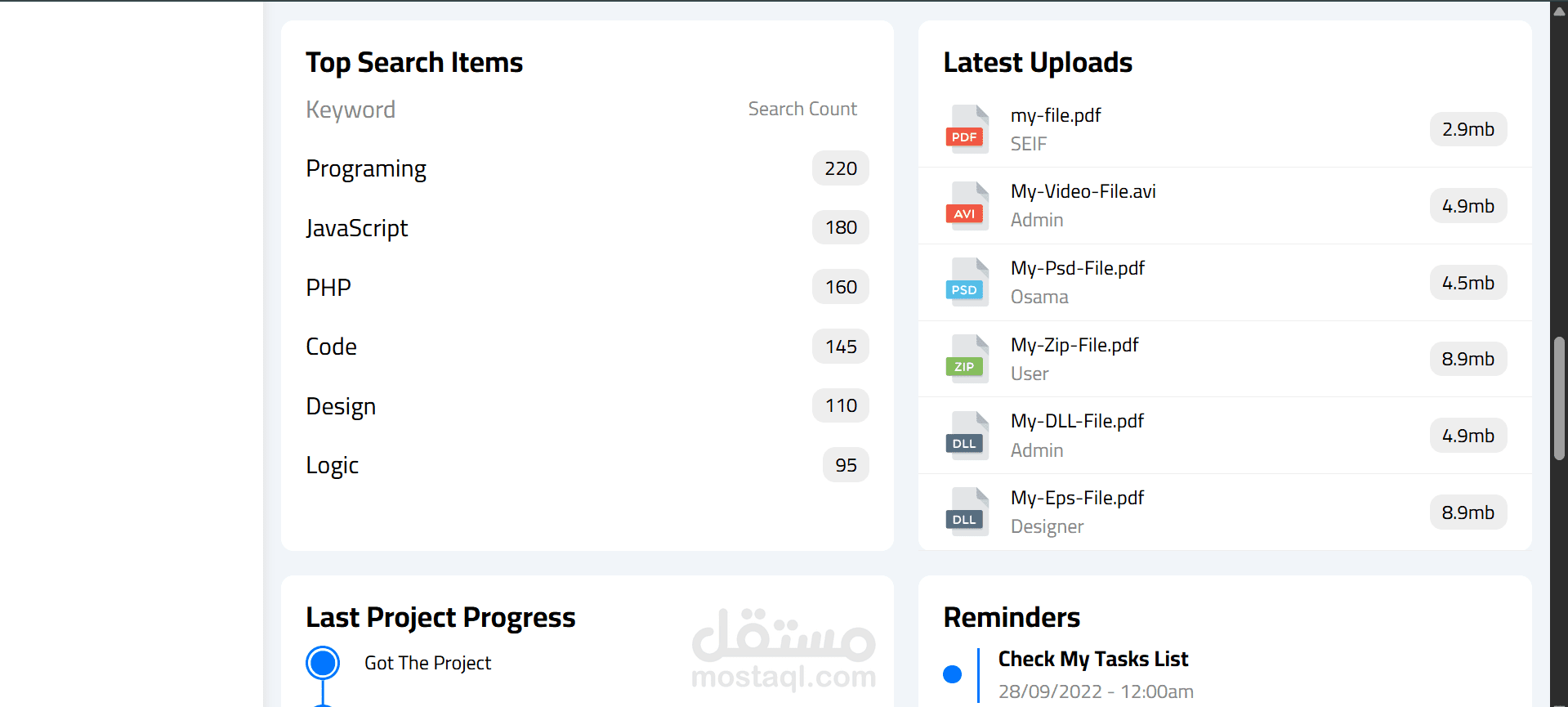Viewport: 1568px width, 707px height.
Task: Click the Search Count column header
Action: pos(802,109)
